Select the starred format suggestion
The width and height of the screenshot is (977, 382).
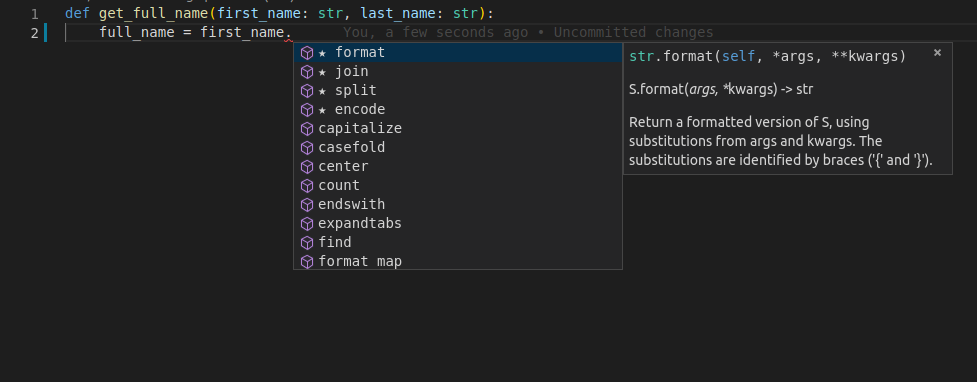click(x=457, y=53)
